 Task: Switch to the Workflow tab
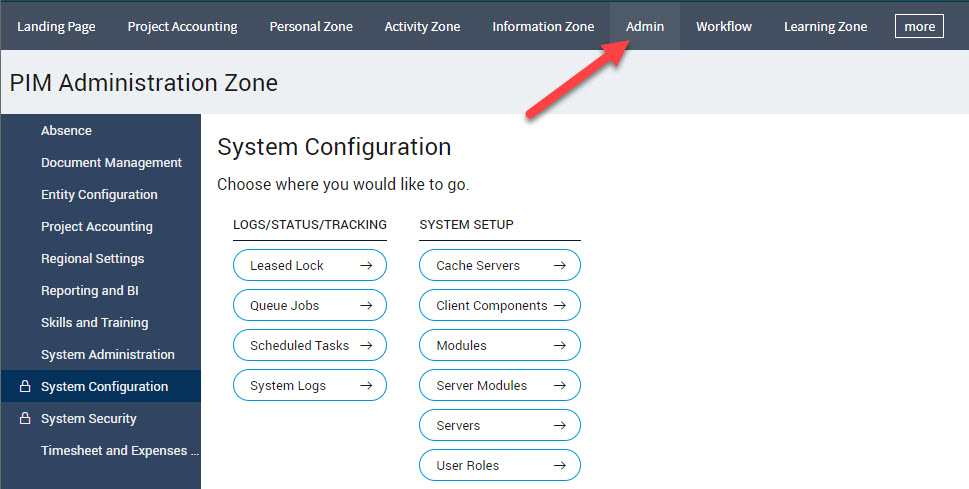point(724,26)
